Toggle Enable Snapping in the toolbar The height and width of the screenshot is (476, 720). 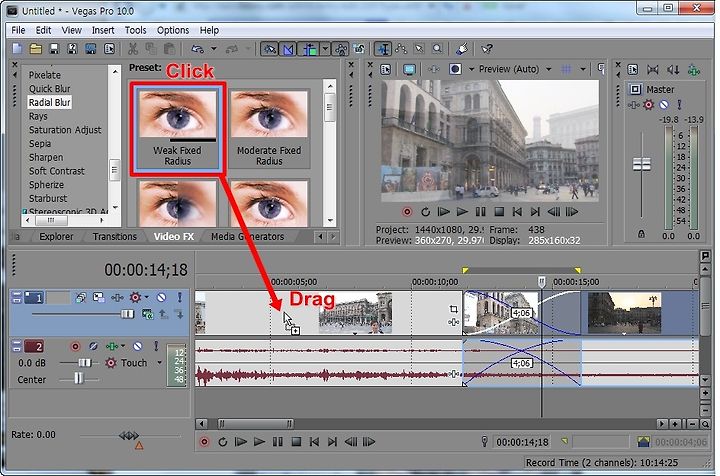click(269, 49)
